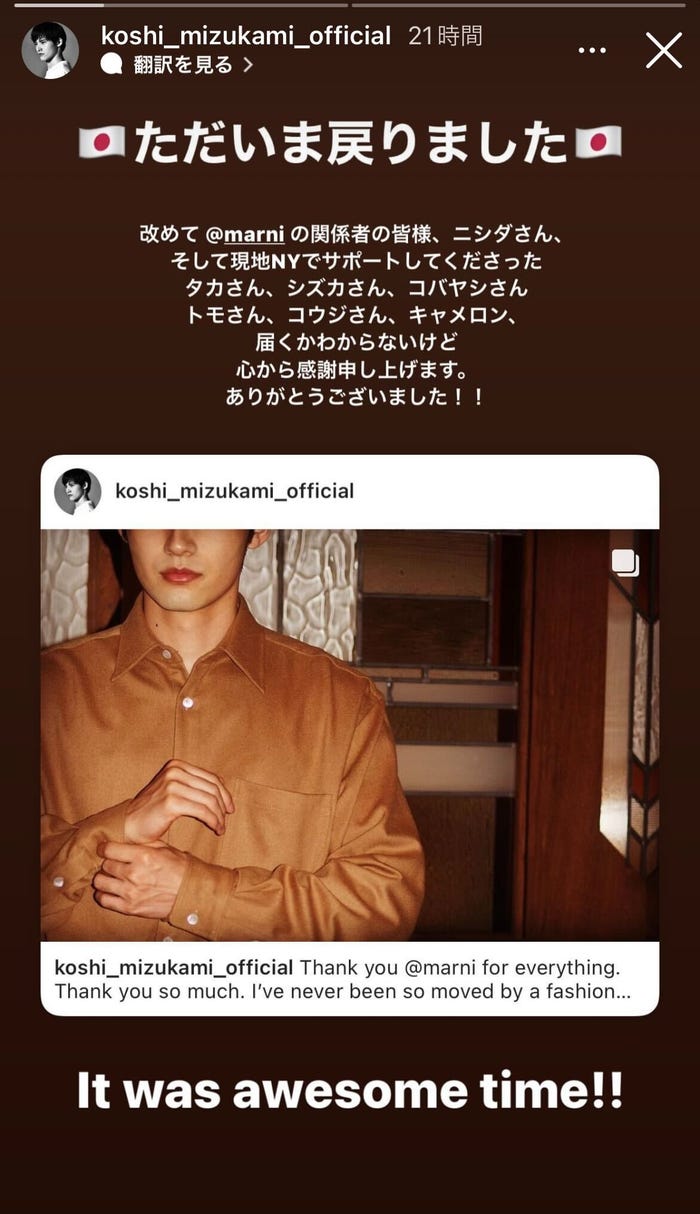Expand the 翻訳を見る chevron arrow
700x1214 pixels.
tap(248, 65)
